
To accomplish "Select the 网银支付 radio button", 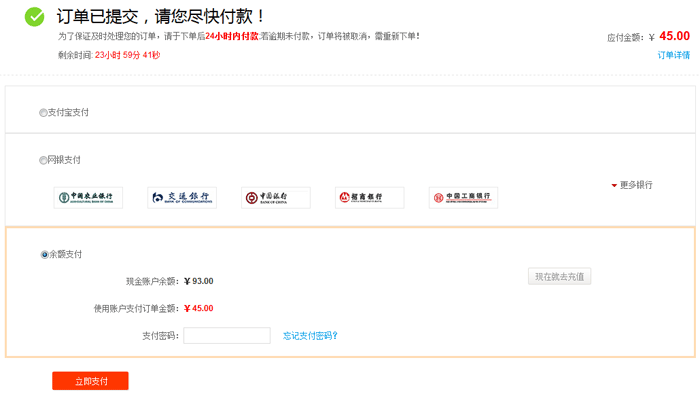I will point(43,160).
